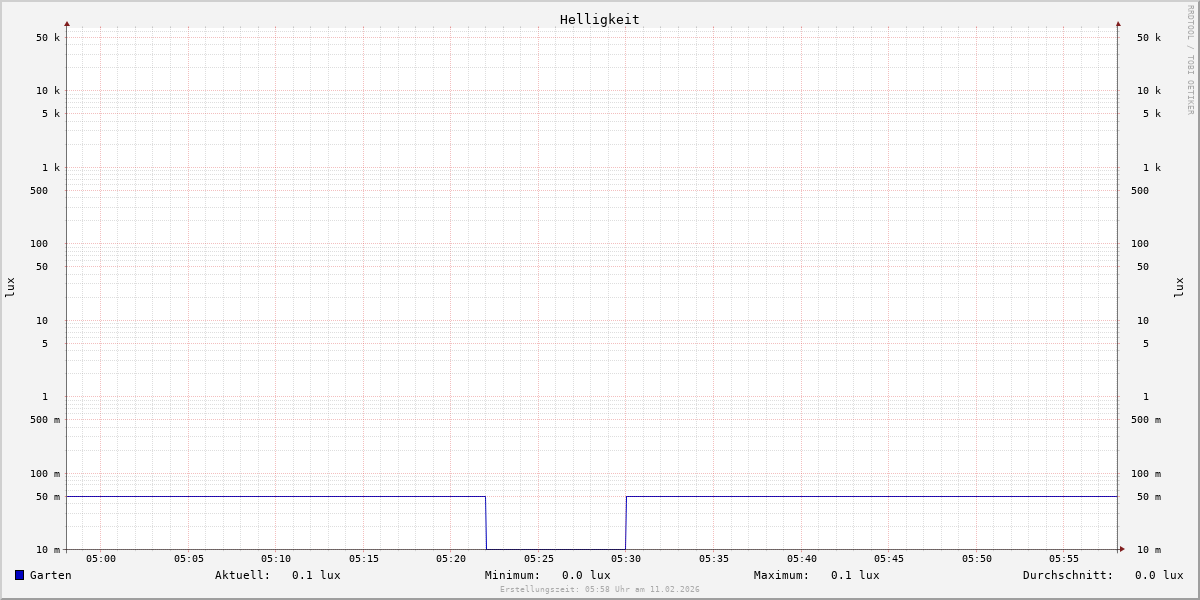Select the 05:00 time axis label
This screenshot has width=1200, height=600.
tap(101, 559)
